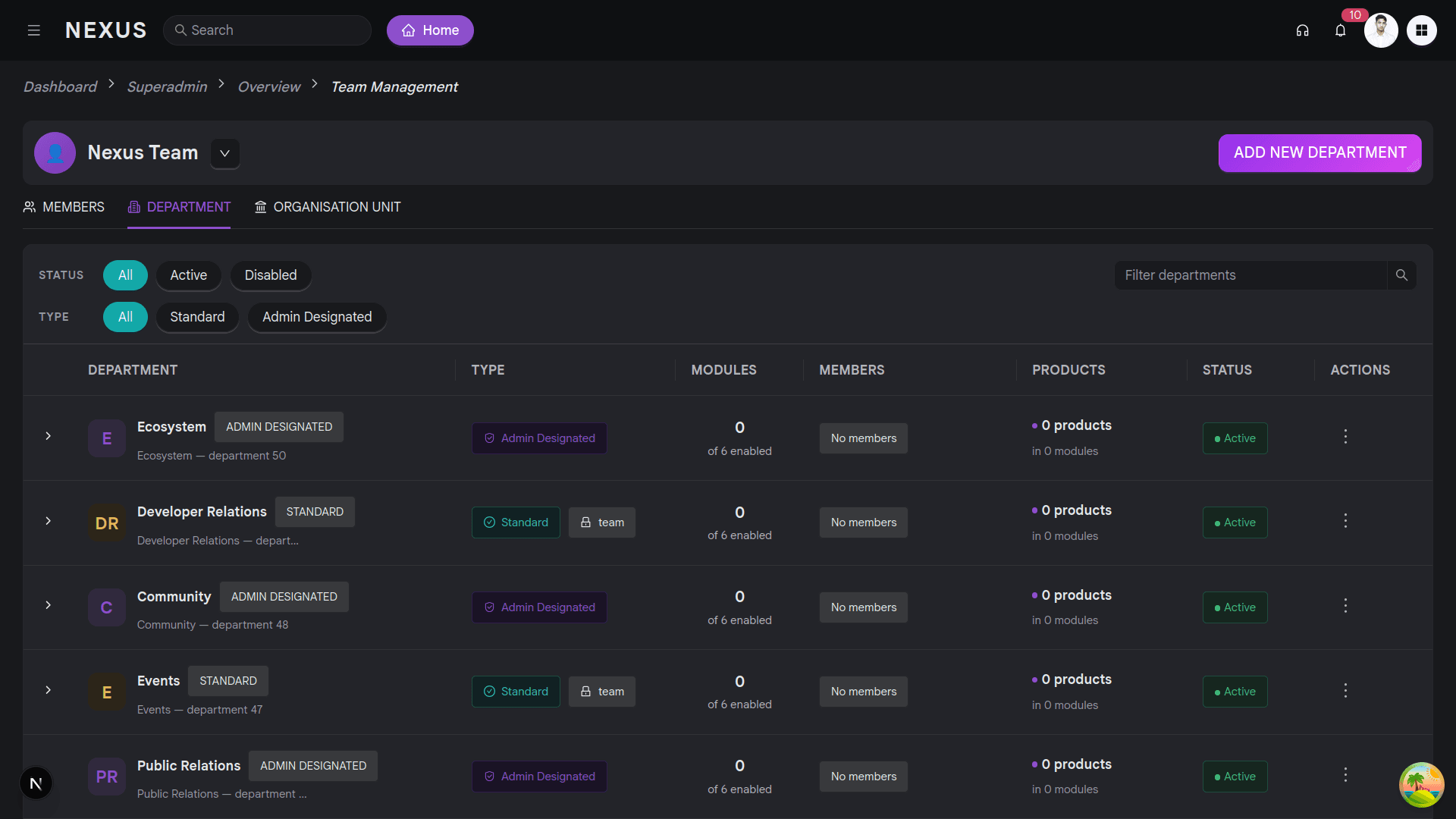The height and width of the screenshot is (819, 1456).
Task: Expand the Community department row
Action: click(48, 605)
